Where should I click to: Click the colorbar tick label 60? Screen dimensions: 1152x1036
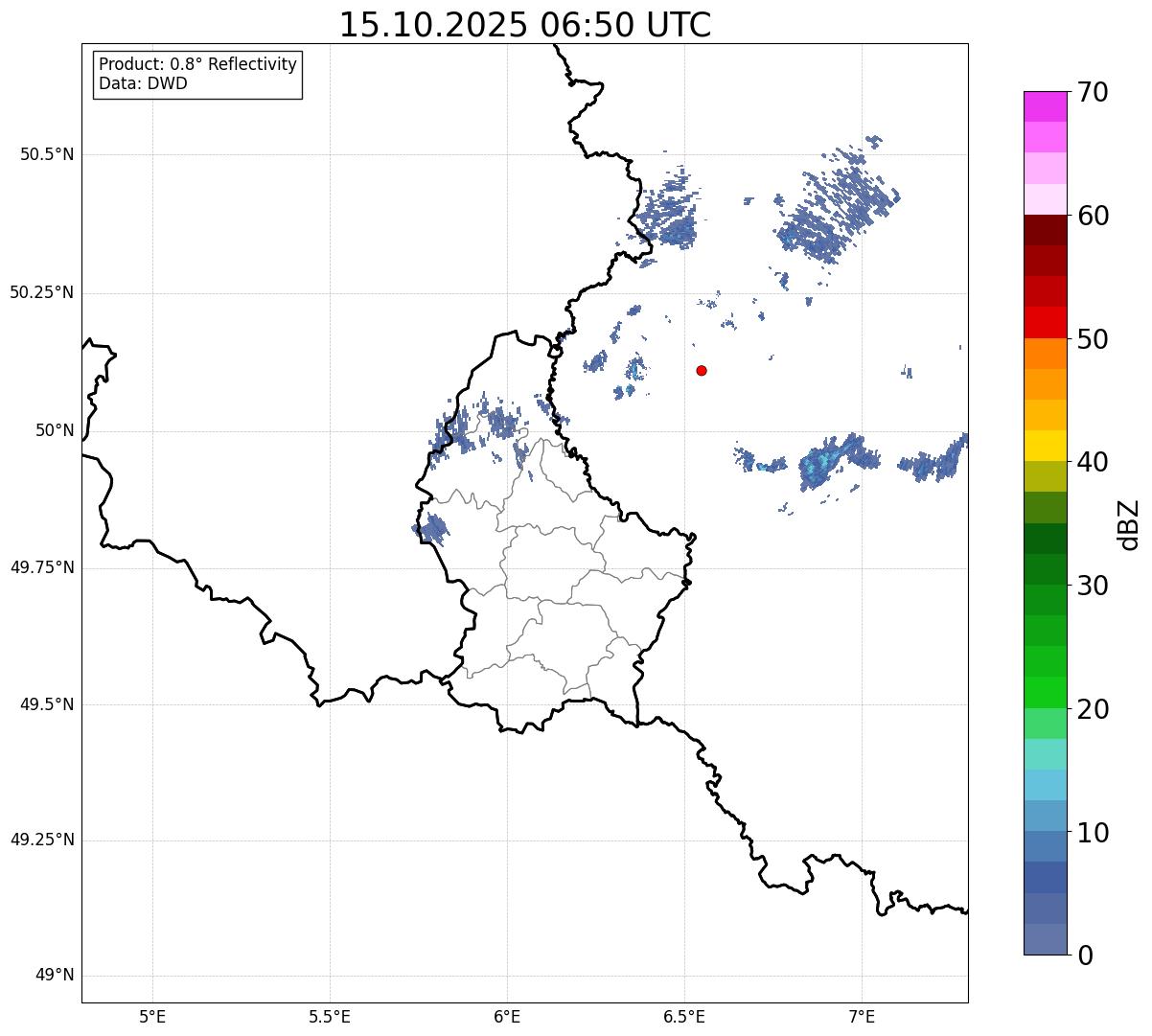click(1093, 216)
